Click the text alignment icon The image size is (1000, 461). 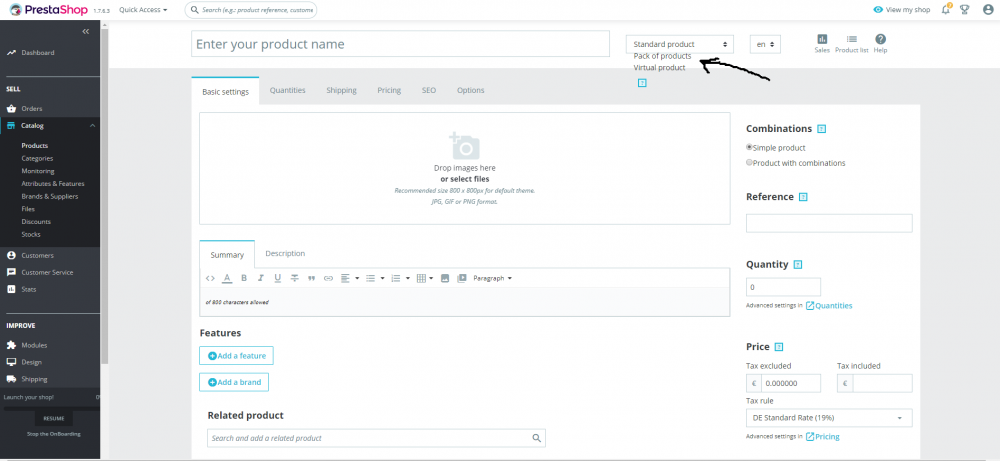[x=345, y=278]
